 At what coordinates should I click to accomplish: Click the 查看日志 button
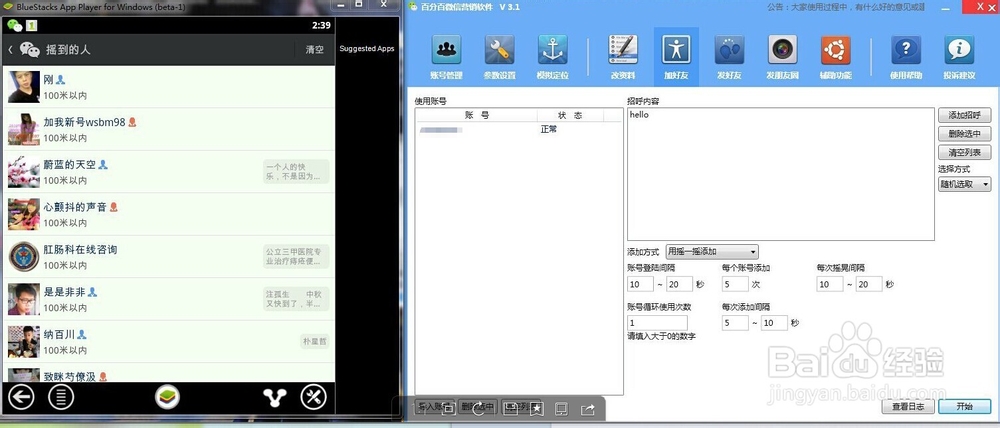908,406
